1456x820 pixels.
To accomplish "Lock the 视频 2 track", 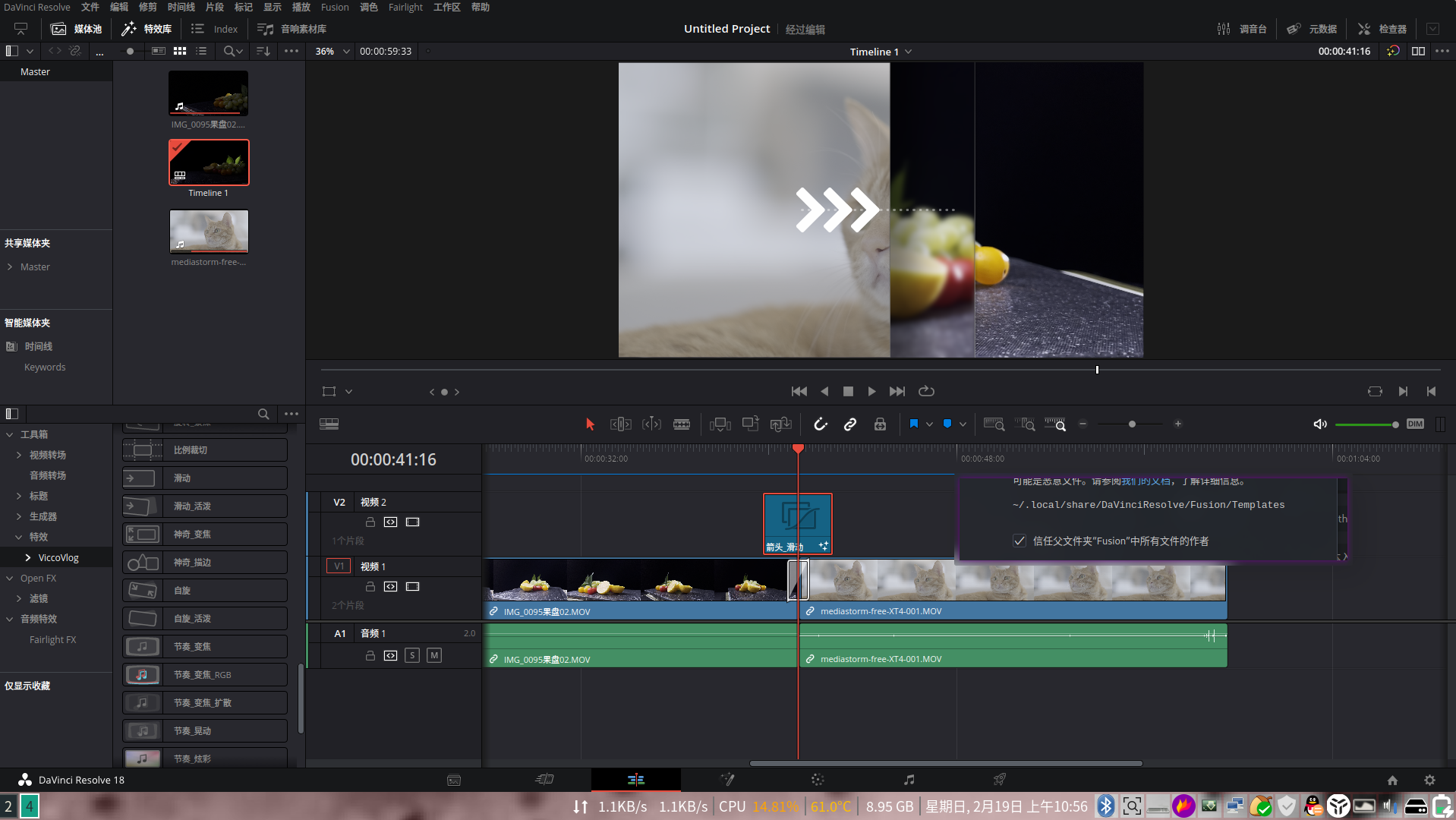I will pos(370,522).
